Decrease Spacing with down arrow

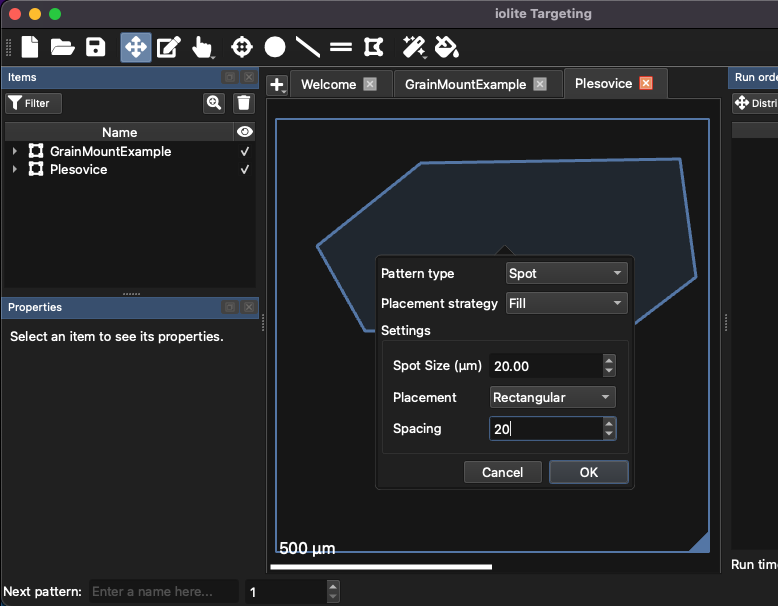(609, 434)
